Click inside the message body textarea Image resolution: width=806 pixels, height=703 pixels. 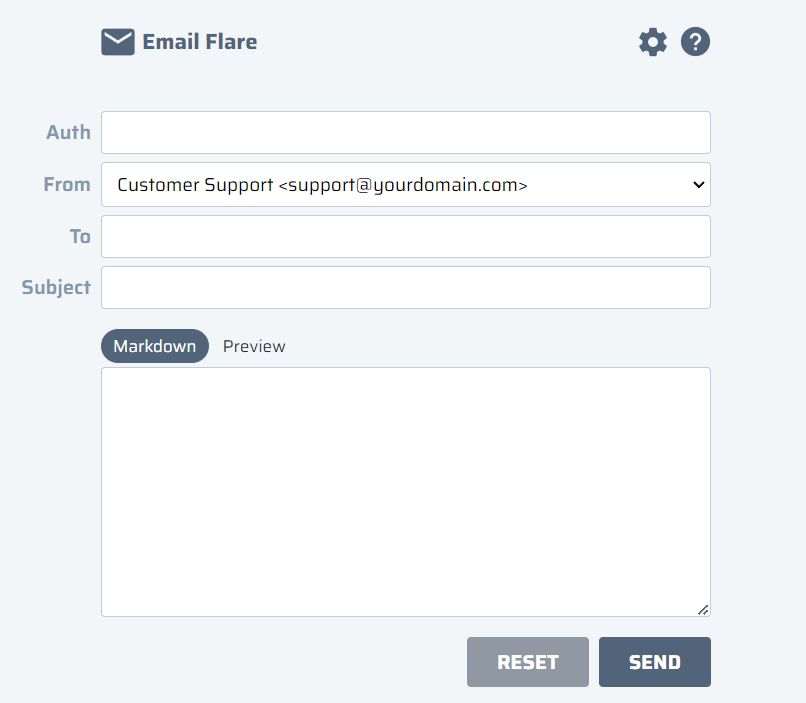point(405,490)
